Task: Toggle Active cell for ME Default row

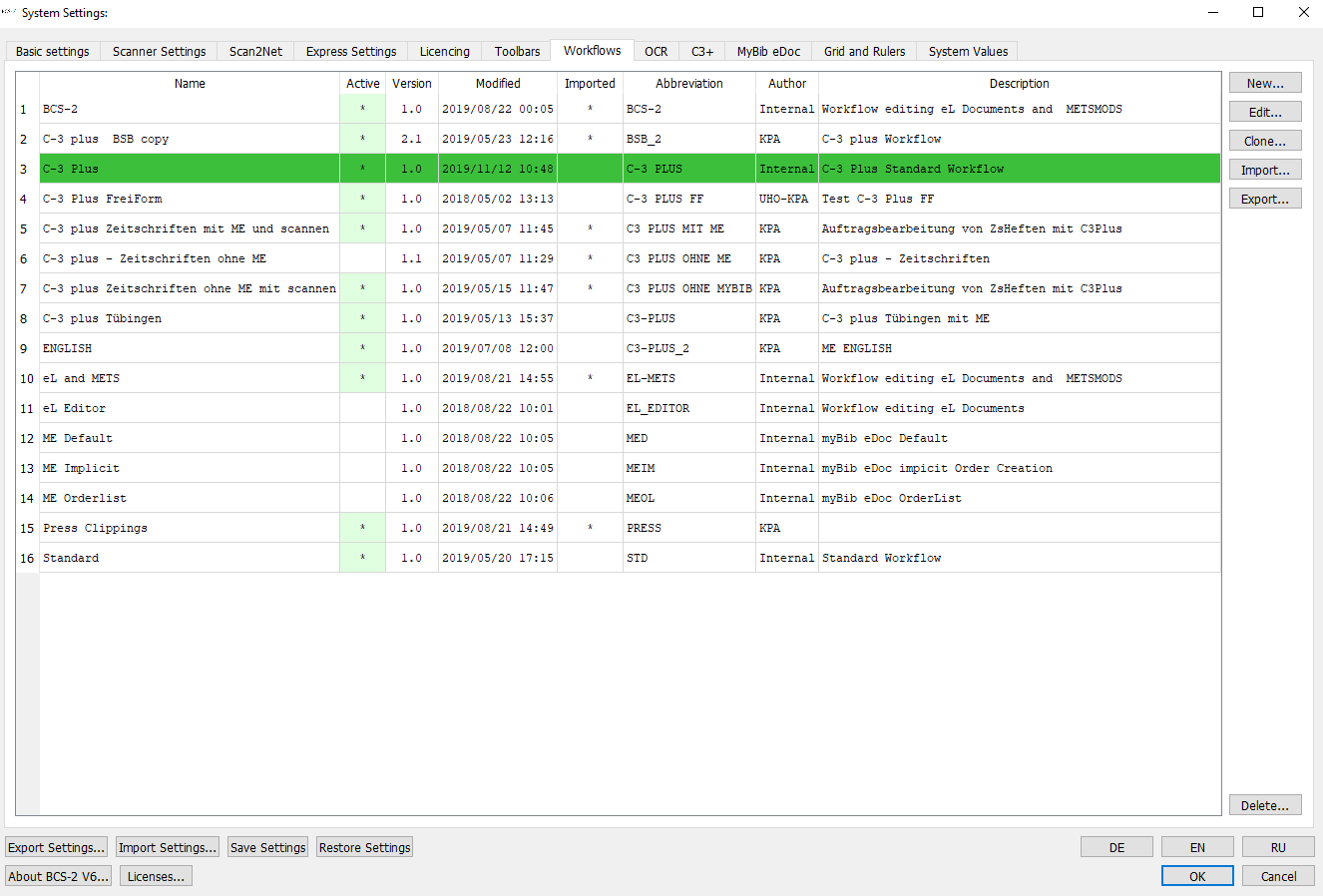Action: (362, 438)
